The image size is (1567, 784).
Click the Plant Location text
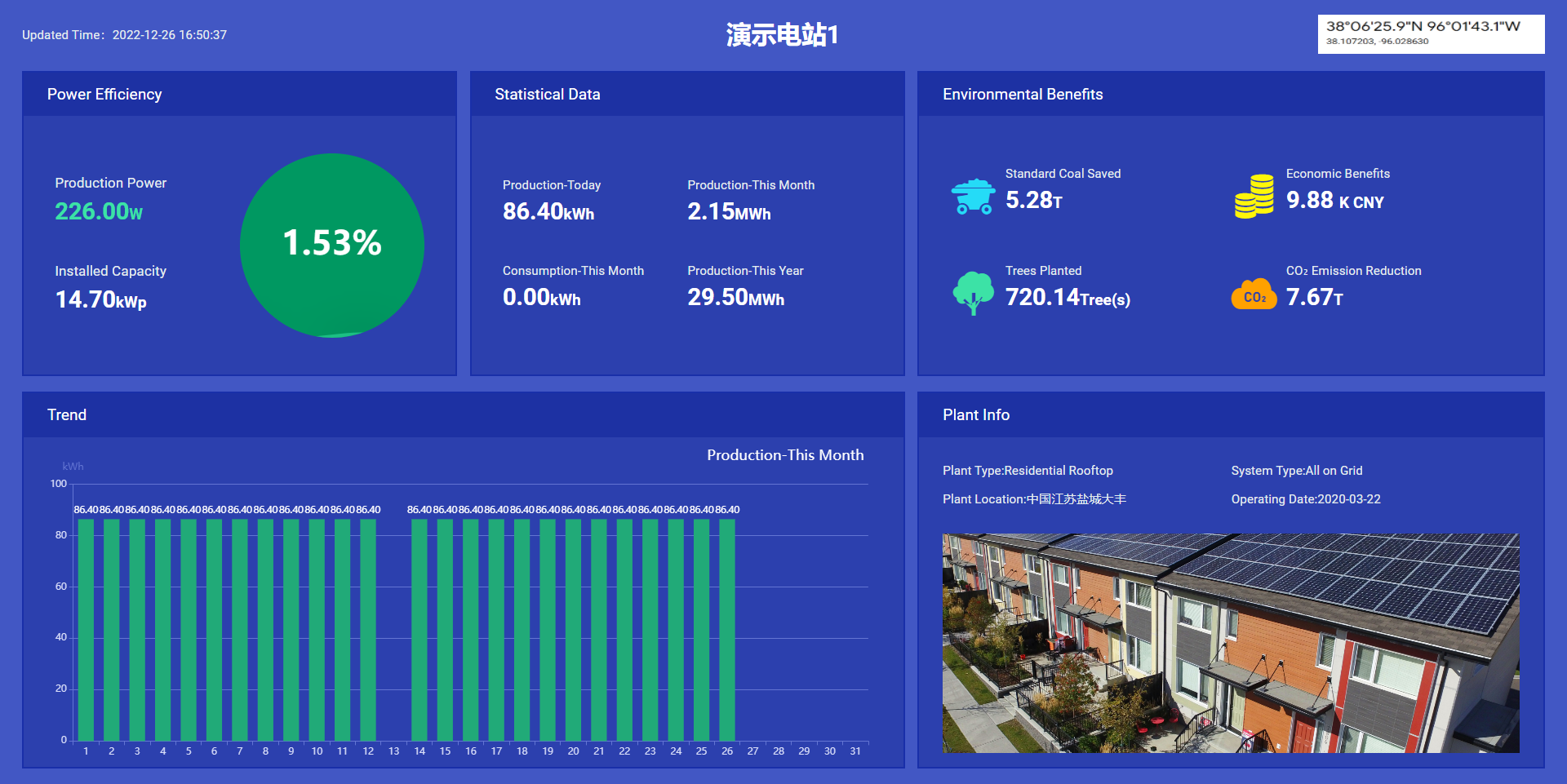point(1034,499)
